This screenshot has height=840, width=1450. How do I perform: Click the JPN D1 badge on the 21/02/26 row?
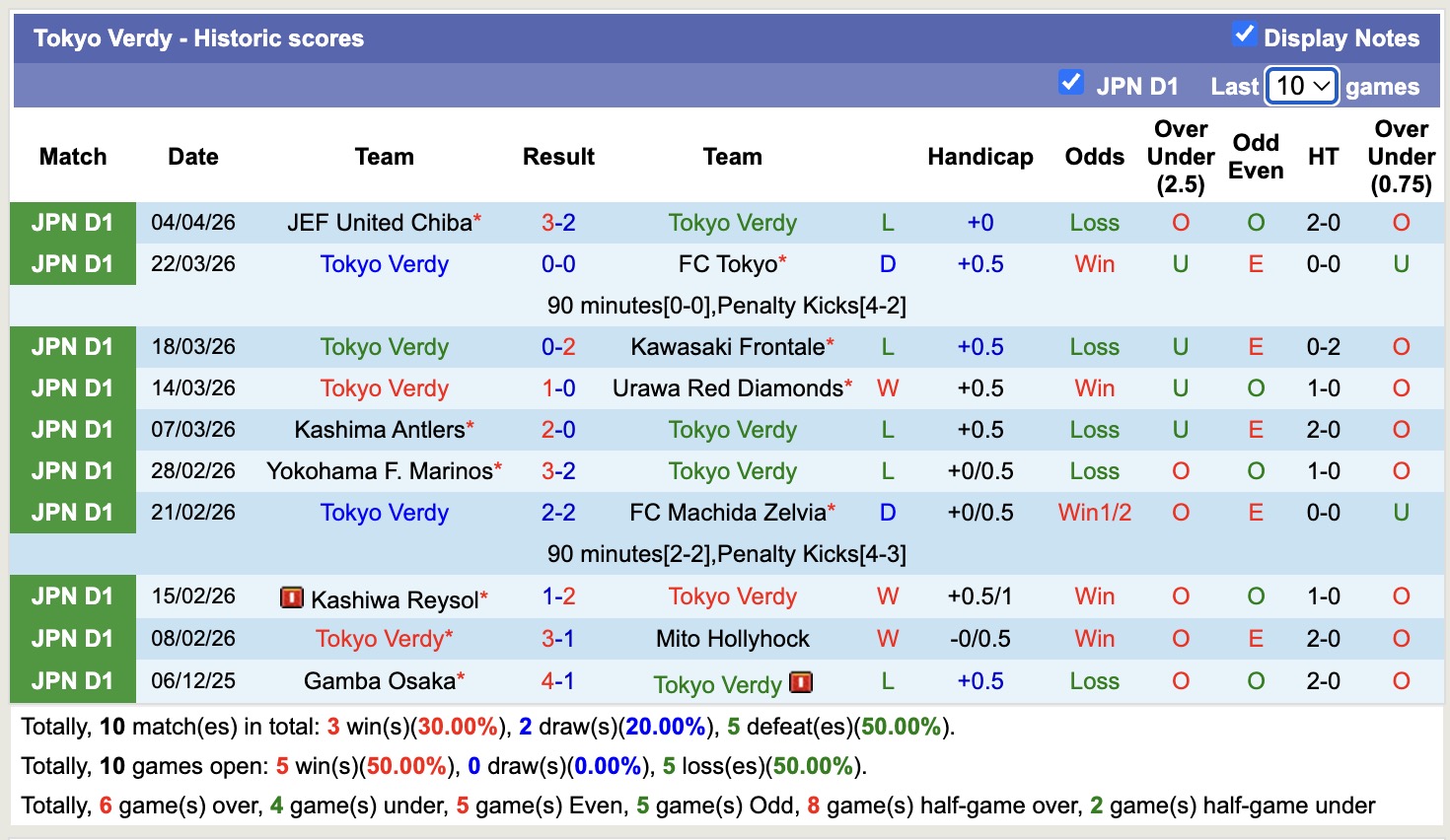coord(72,512)
